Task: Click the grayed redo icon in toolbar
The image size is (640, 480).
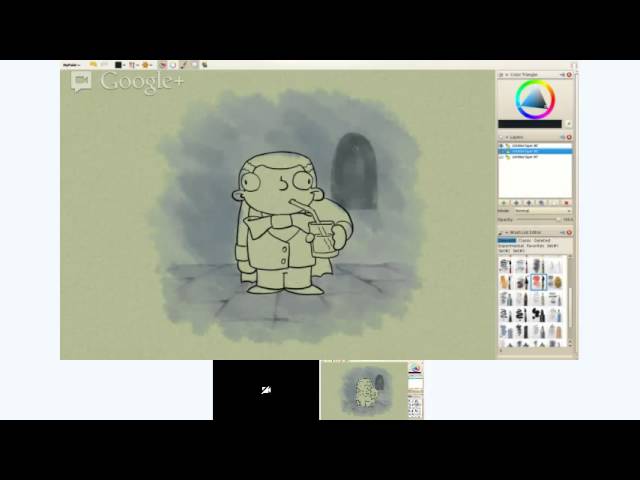Action: click(x=104, y=64)
